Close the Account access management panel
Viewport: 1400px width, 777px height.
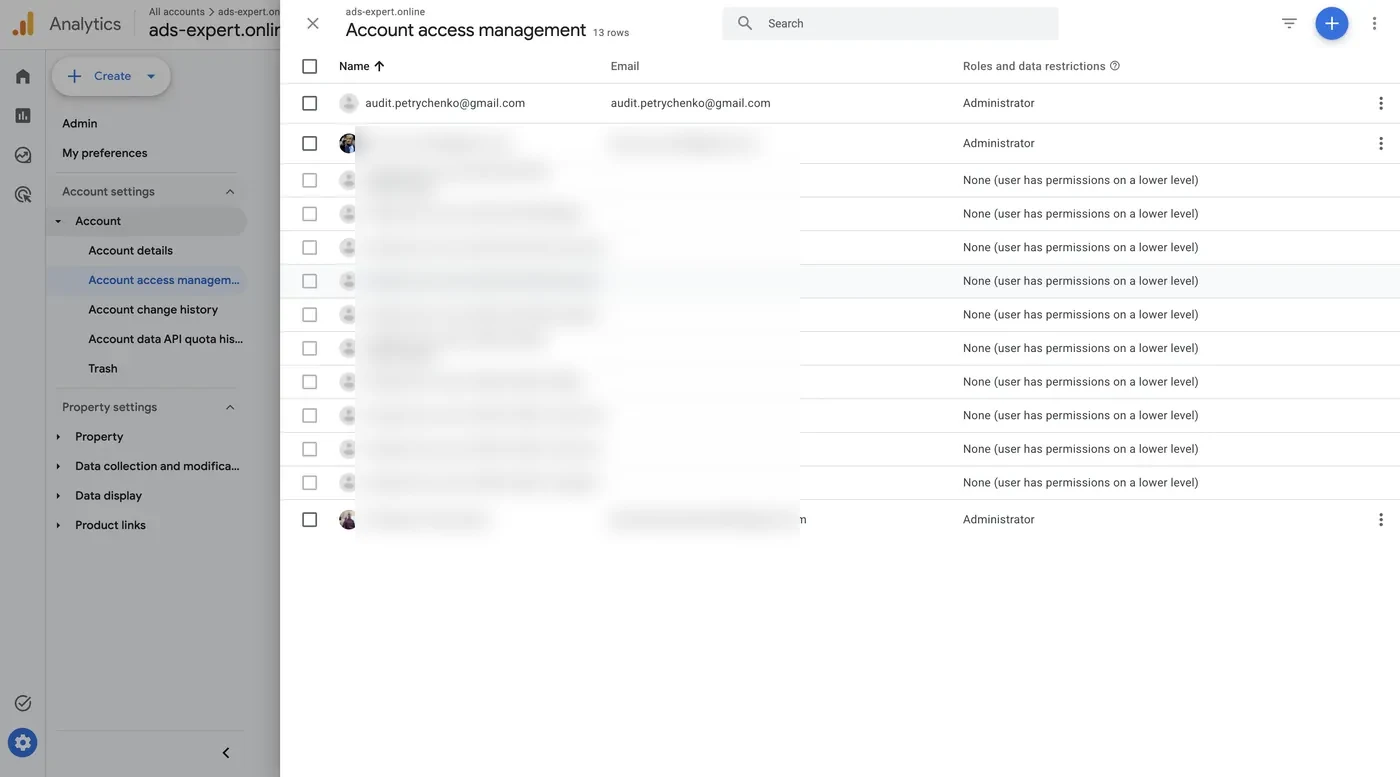[313, 23]
